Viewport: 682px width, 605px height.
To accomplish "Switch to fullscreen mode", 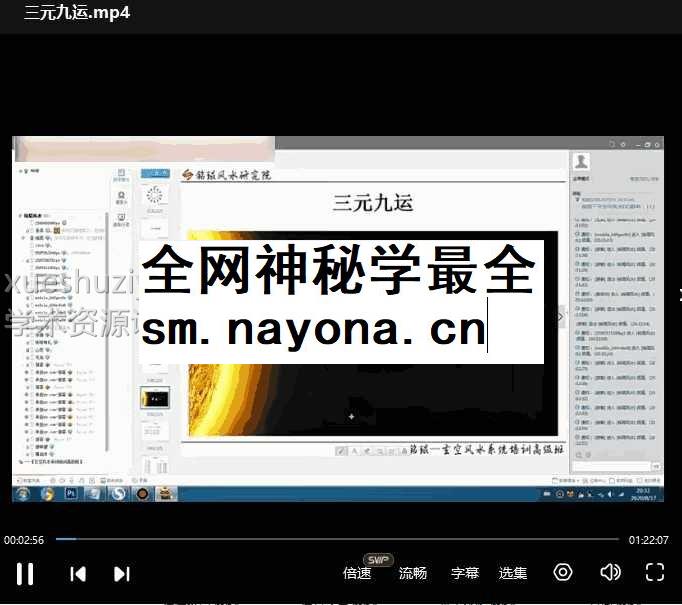I will pos(655,572).
